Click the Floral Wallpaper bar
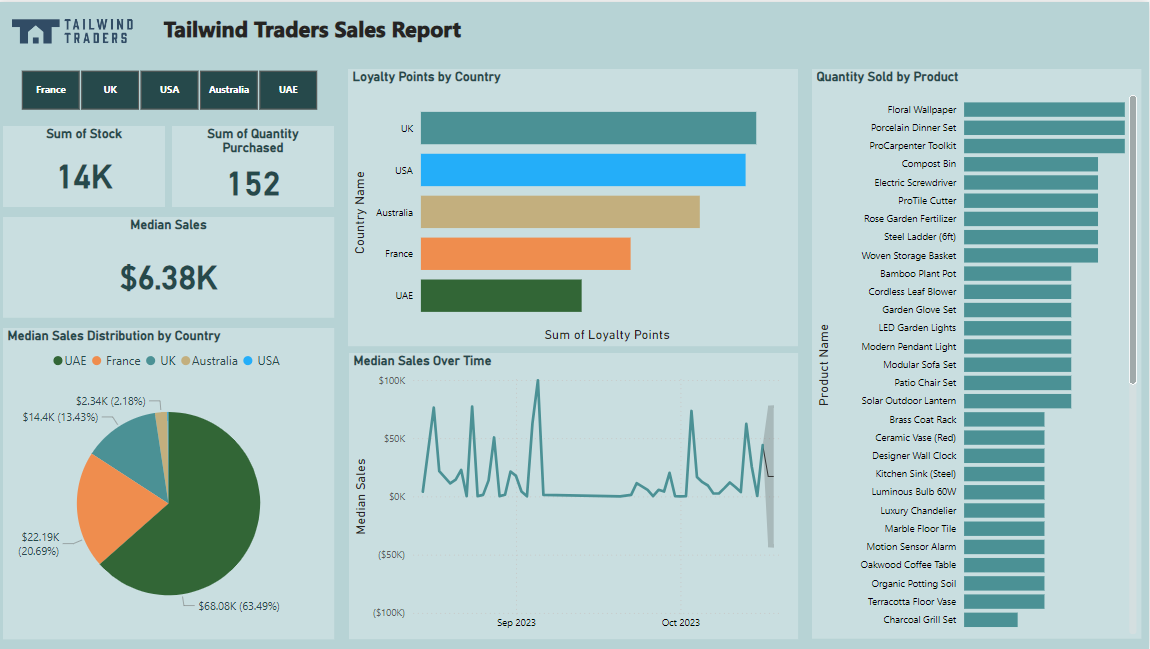Screen dimensions: 1150x649 tap(1044, 109)
